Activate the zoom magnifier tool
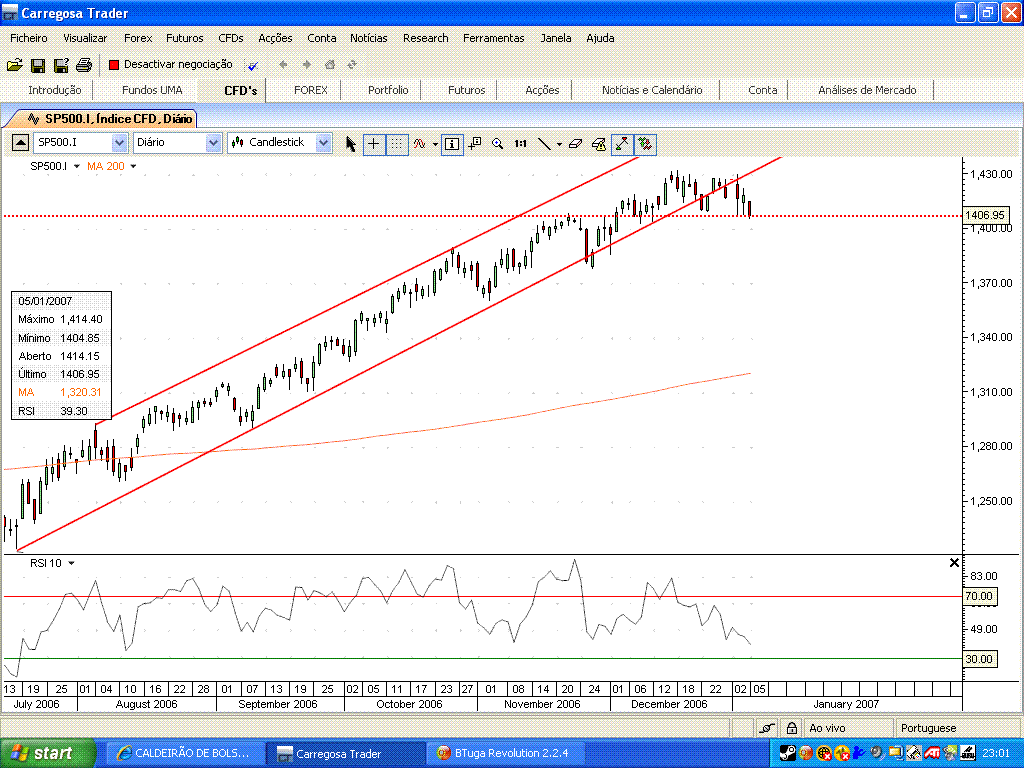 tap(499, 143)
